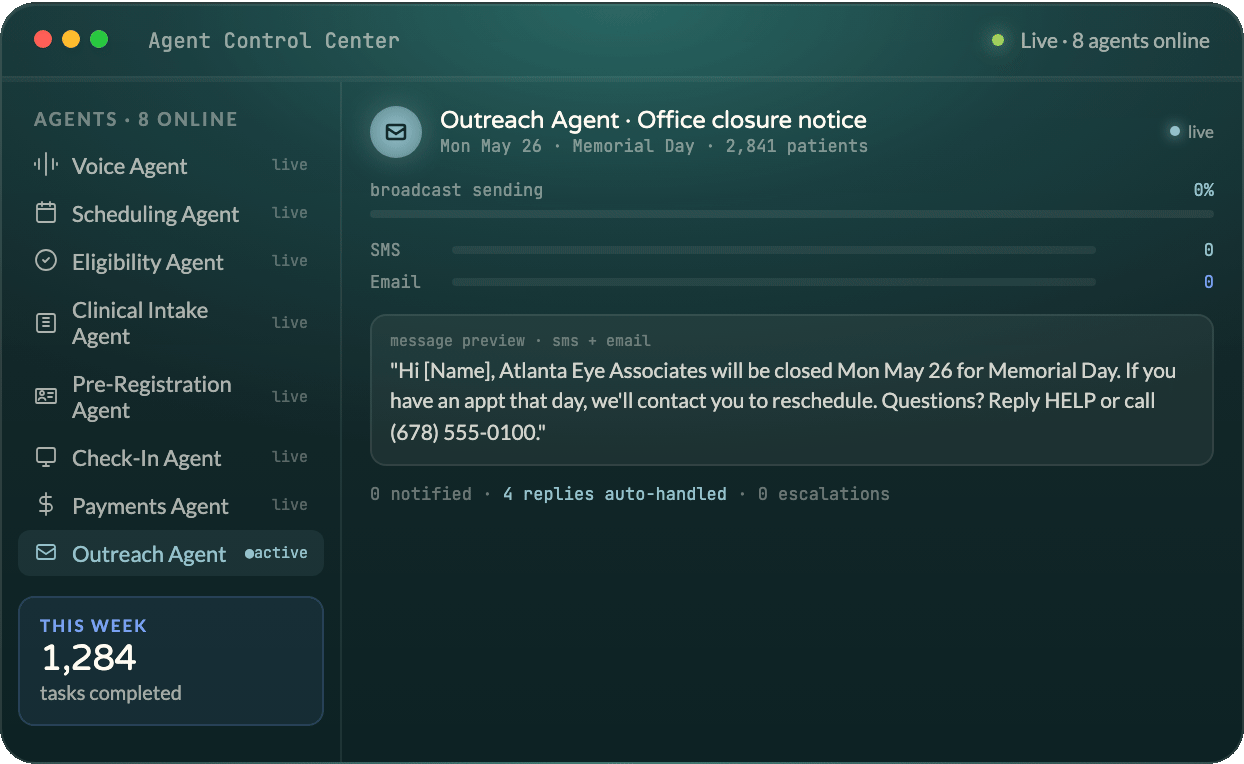Click the SMS delivery progress bar

pyautogui.click(x=774, y=250)
